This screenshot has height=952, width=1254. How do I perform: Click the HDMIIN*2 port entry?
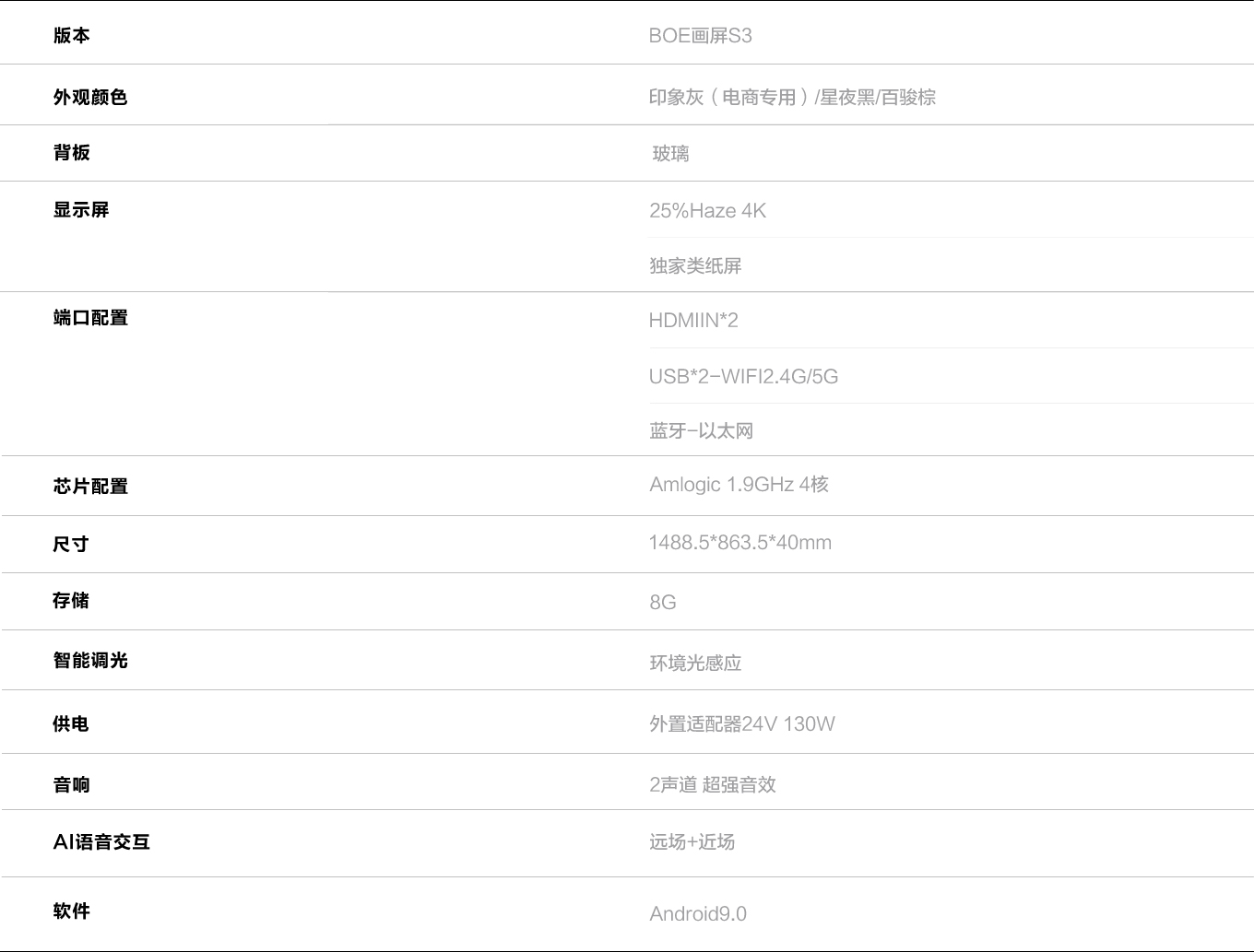[693, 321]
